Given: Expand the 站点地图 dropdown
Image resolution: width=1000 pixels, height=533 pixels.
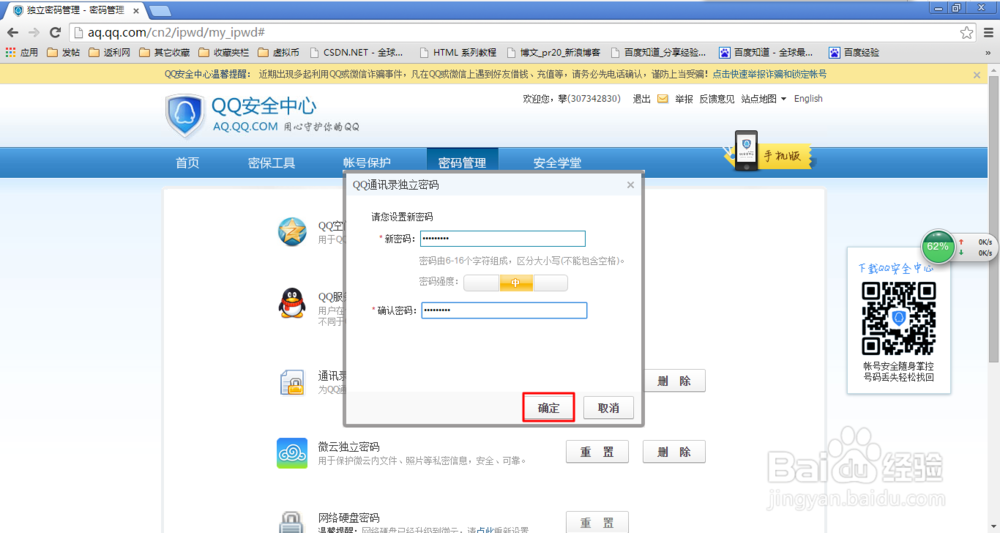Looking at the screenshot, I should click(763, 99).
